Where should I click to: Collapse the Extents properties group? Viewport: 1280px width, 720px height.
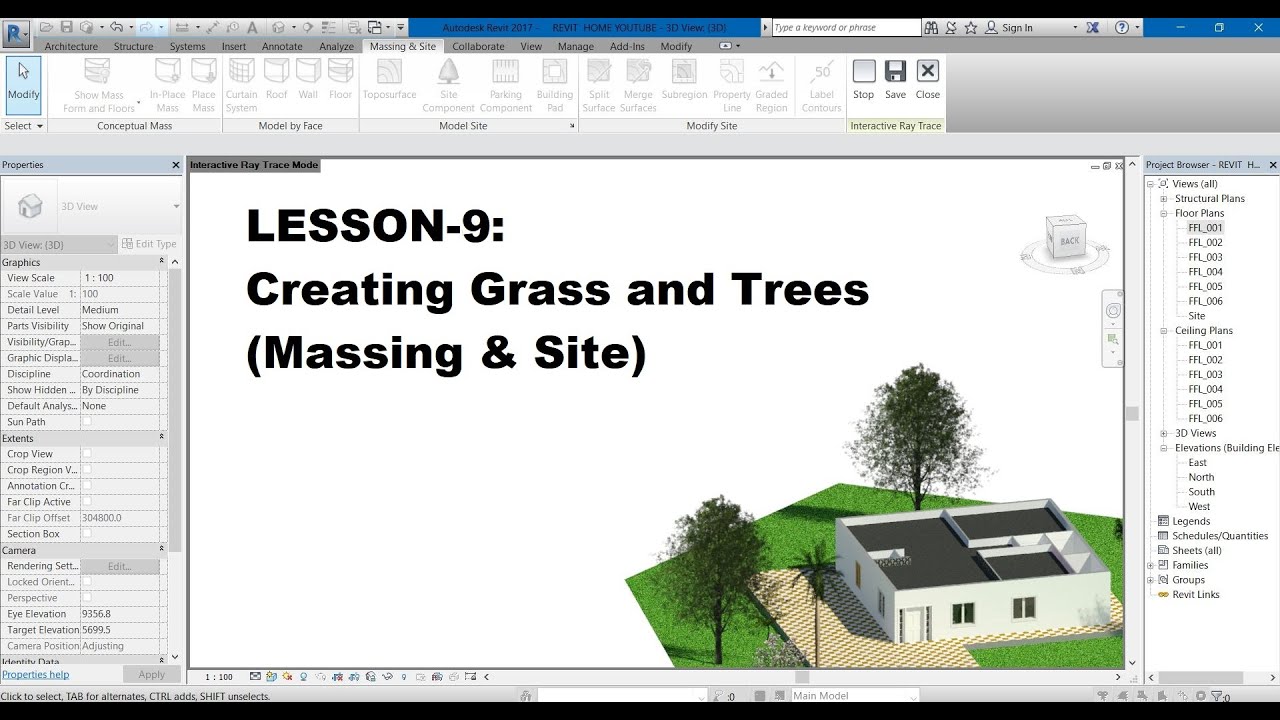162,438
